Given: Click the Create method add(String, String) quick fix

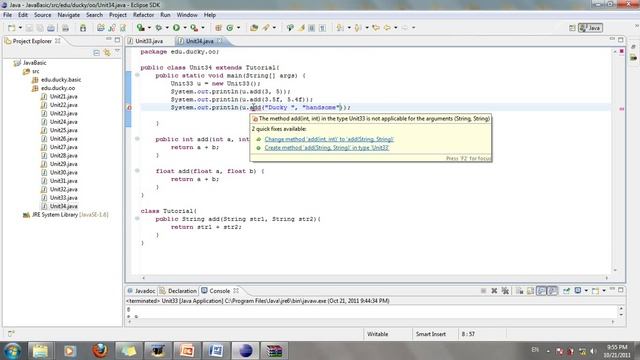Looking at the screenshot, I should 327,148.
